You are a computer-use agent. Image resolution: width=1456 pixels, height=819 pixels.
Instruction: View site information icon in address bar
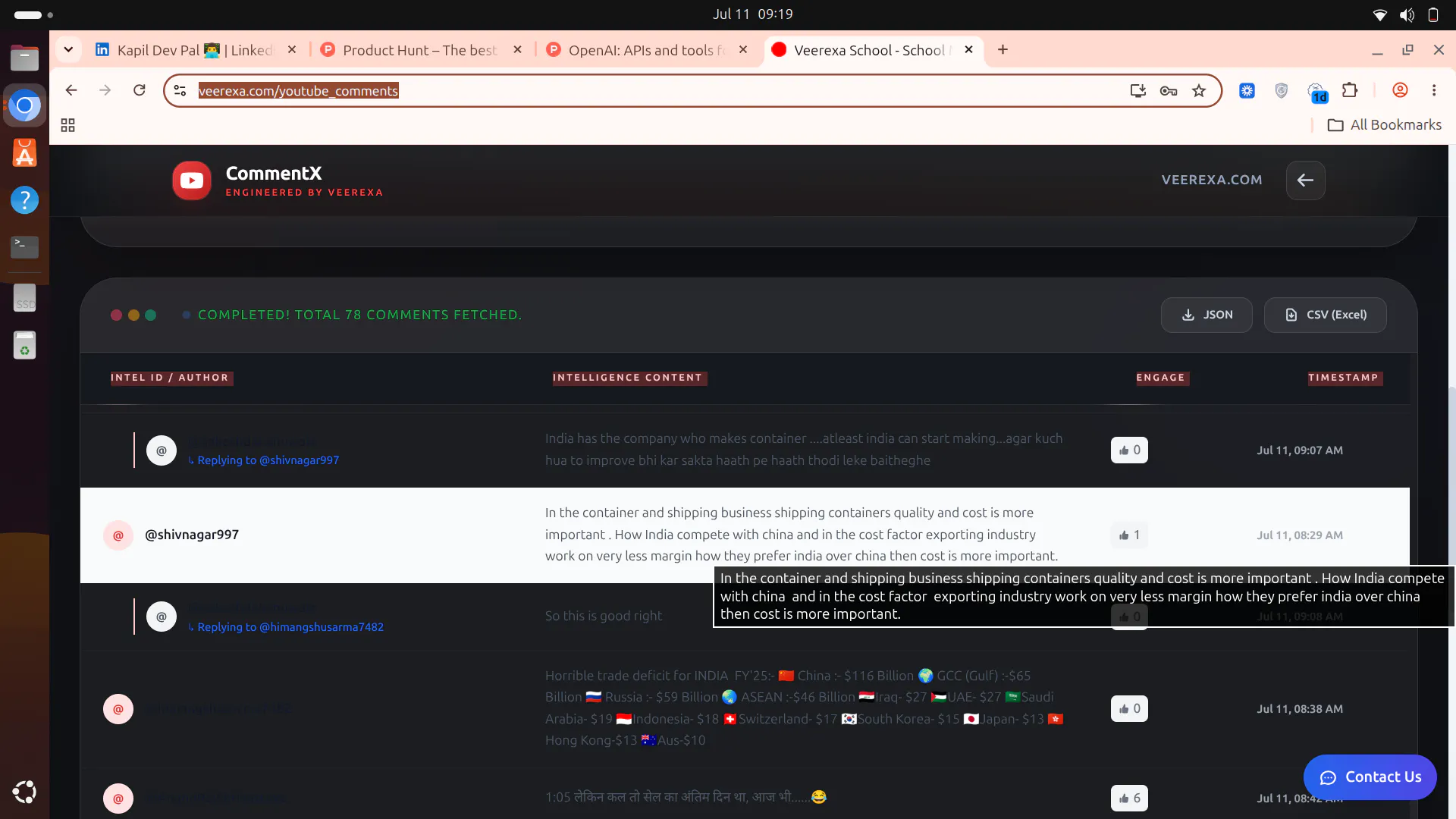[x=180, y=90]
